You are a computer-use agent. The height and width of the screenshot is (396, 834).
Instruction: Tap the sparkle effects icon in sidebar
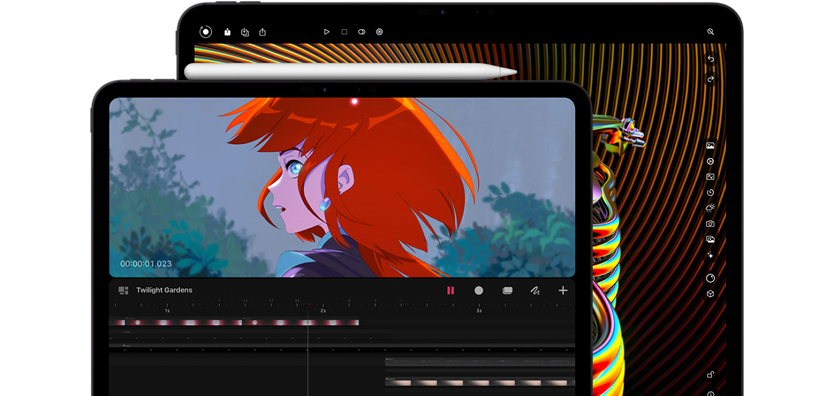[710, 255]
